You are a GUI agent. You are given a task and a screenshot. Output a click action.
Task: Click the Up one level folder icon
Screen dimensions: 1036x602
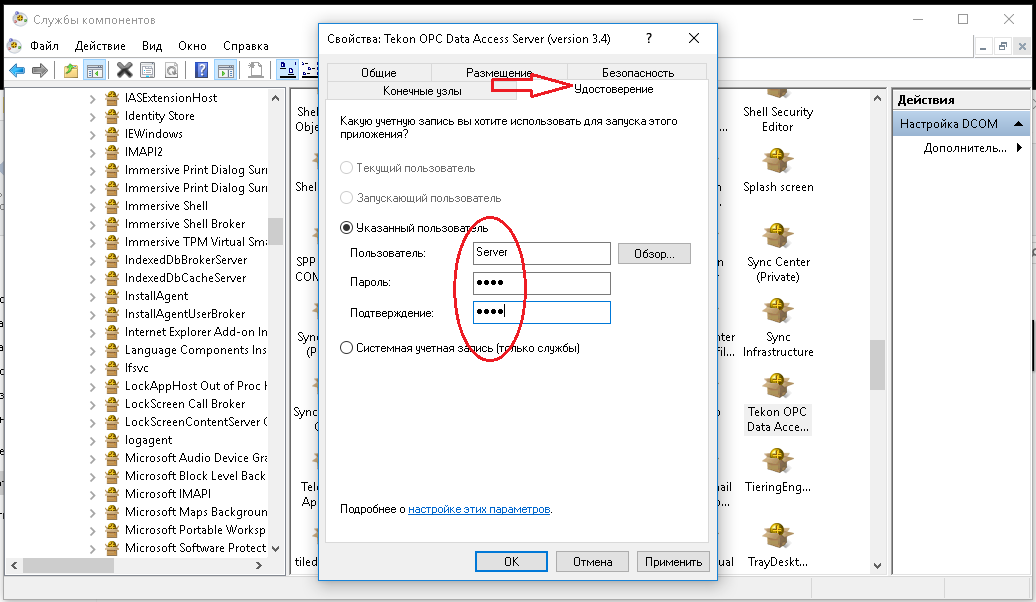point(70,70)
